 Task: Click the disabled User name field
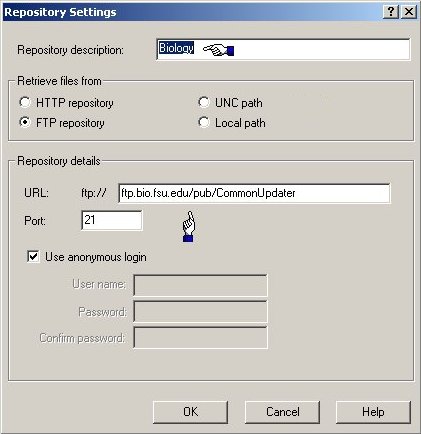tap(200, 285)
